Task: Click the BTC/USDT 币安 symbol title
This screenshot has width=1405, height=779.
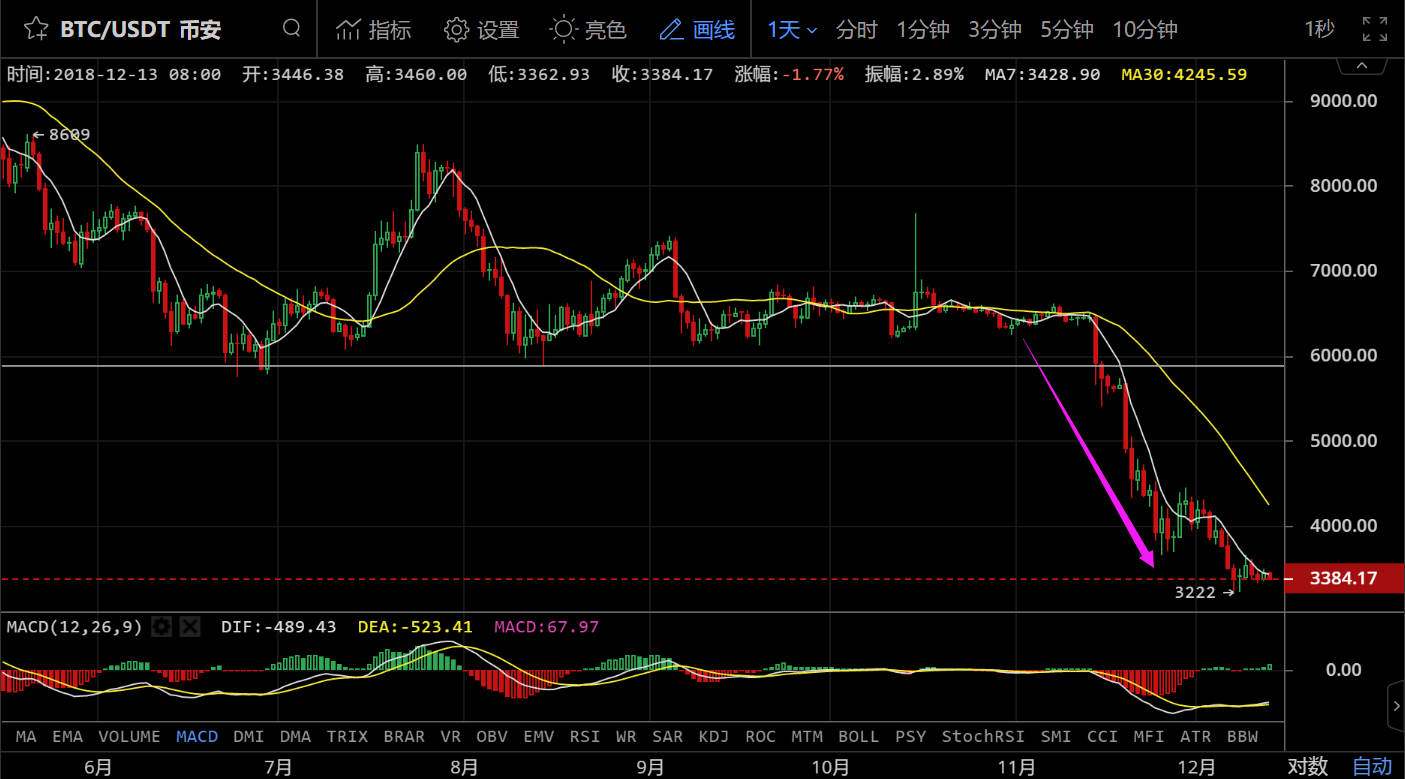Action: click(141, 29)
